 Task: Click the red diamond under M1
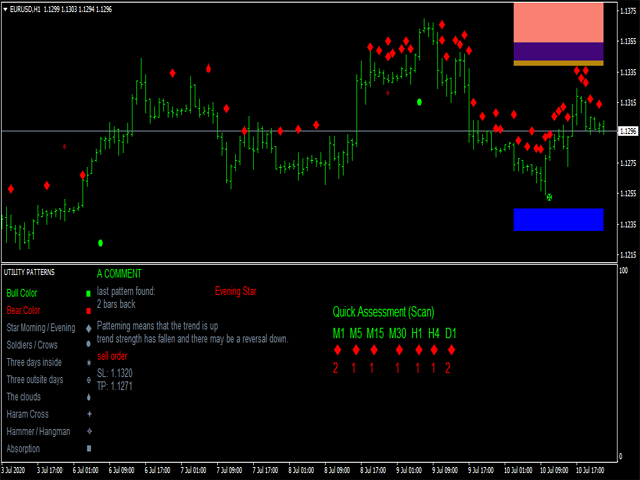pyautogui.click(x=338, y=350)
